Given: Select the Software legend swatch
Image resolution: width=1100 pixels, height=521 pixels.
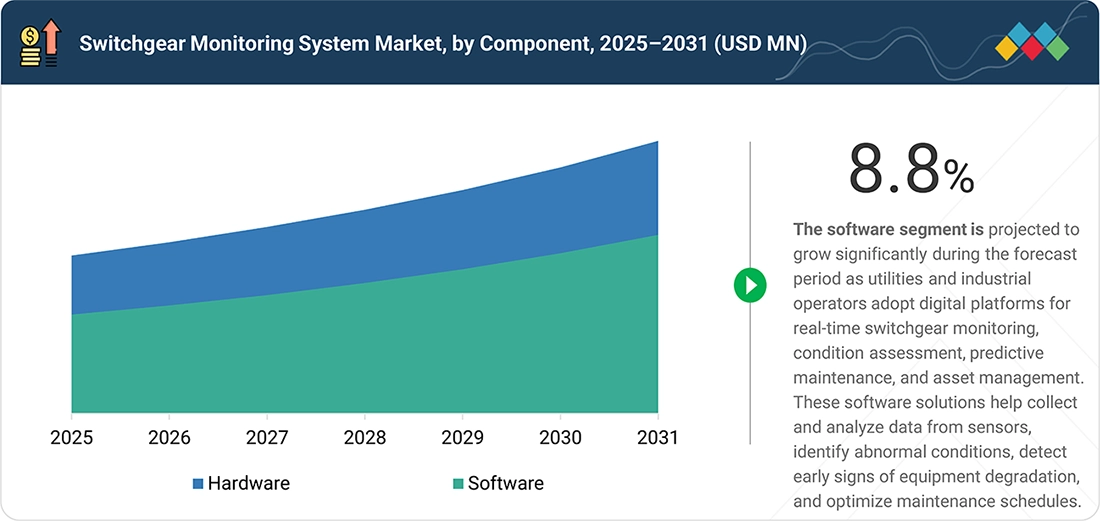Looking at the screenshot, I should click(x=458, y=484).
